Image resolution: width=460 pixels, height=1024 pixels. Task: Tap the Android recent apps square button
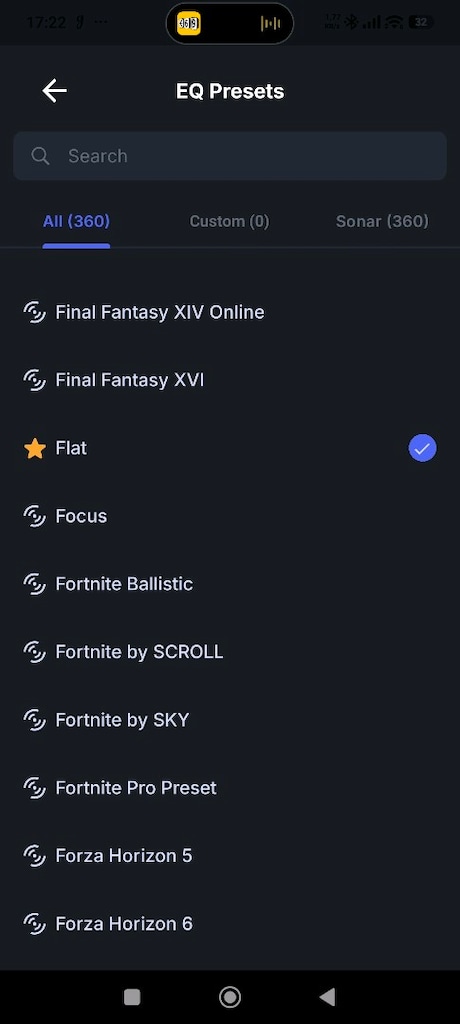132,997
